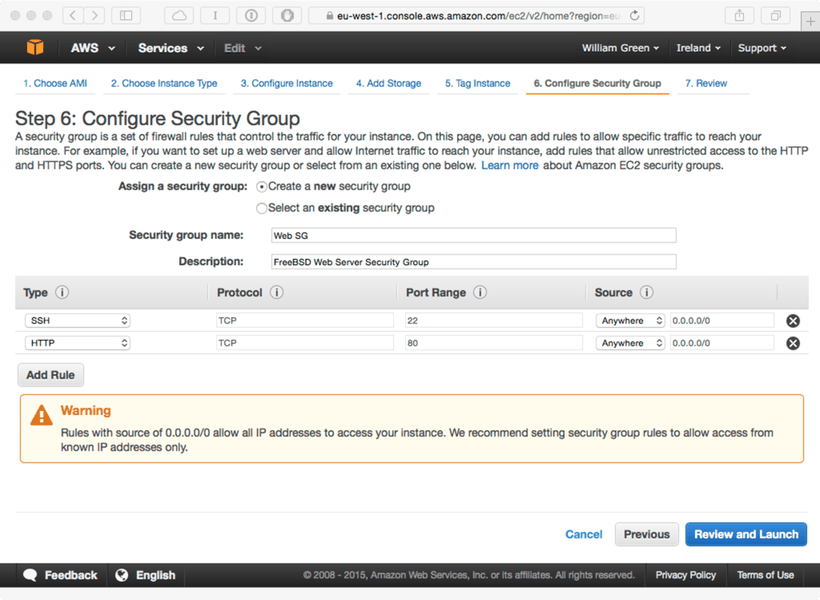Screen dimensions: 820x600
Task: Click the HTTP port range field 80
Action: click(x=494, y=343)
